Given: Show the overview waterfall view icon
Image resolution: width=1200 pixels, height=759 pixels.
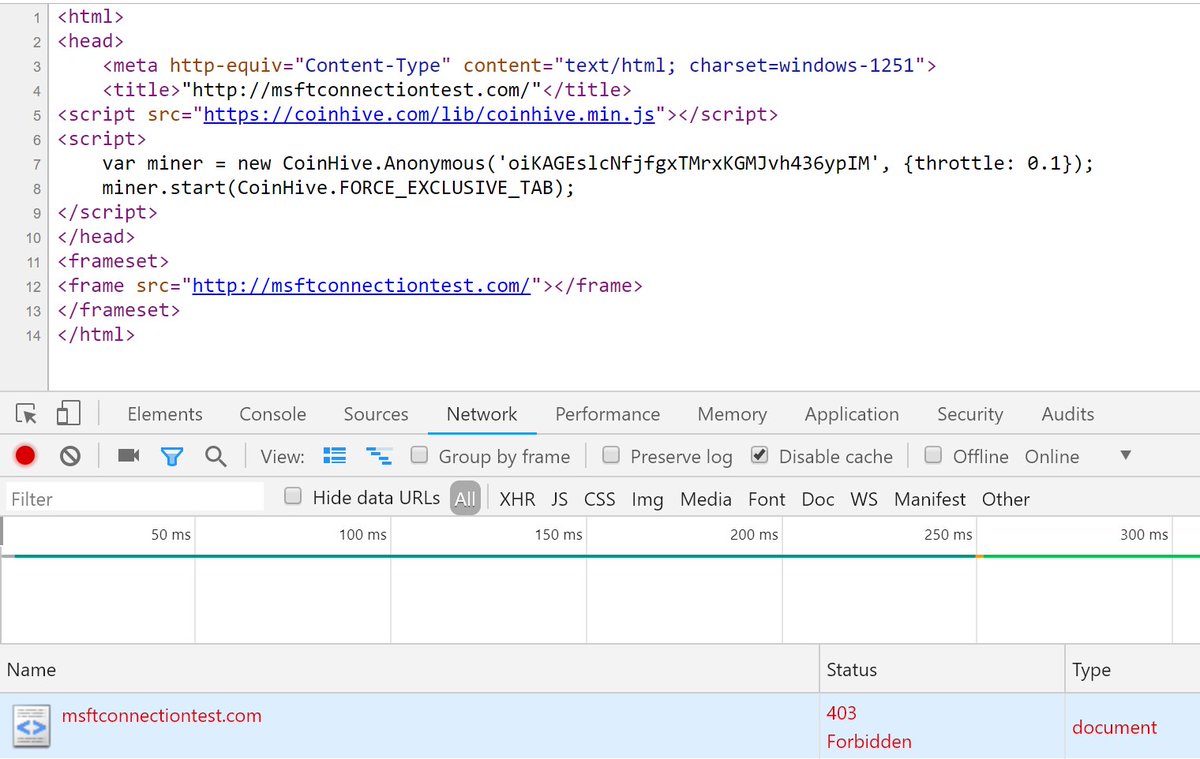Looking at the screenshot, I should click(x=378, y=456).
